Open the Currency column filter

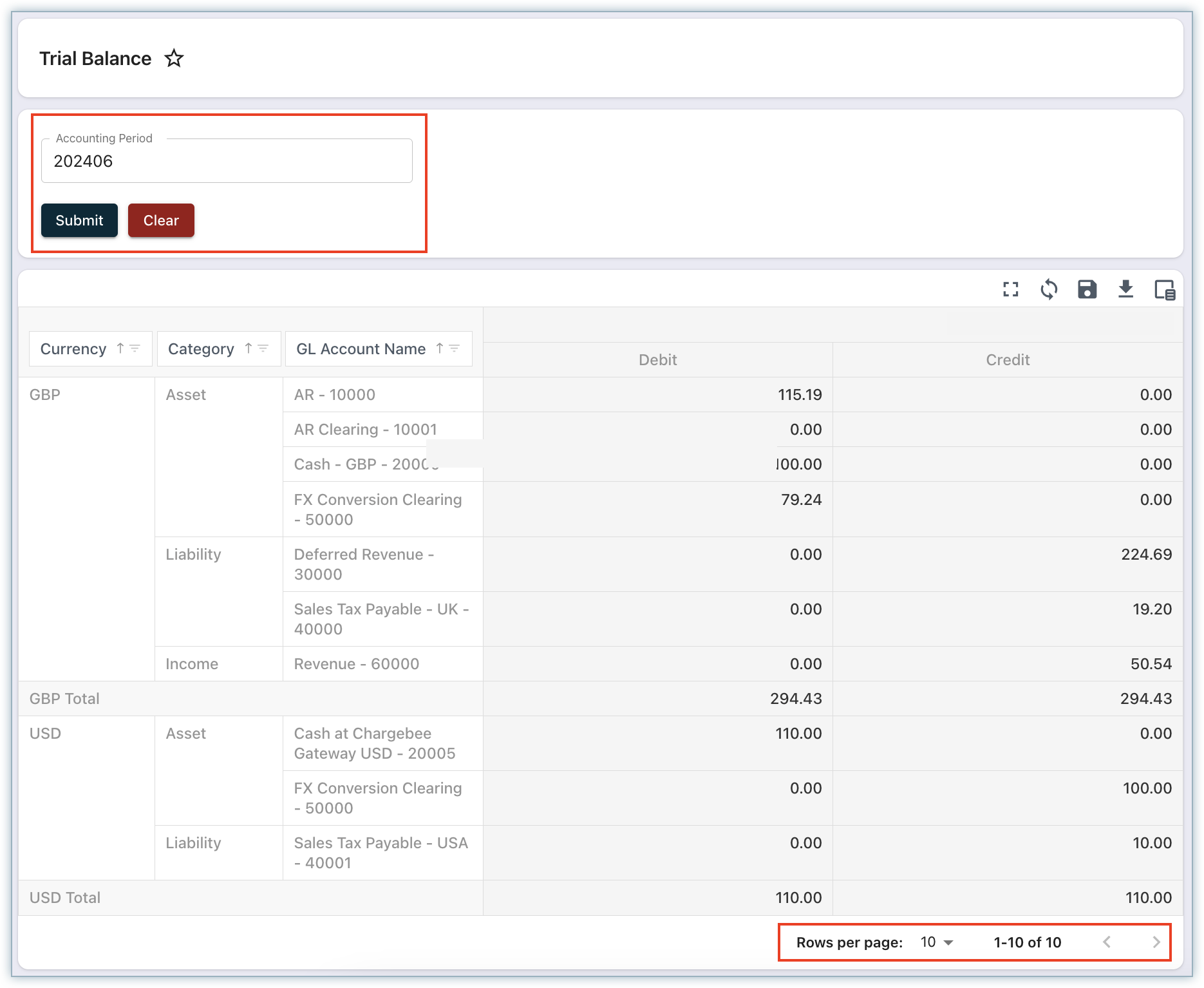135,348
